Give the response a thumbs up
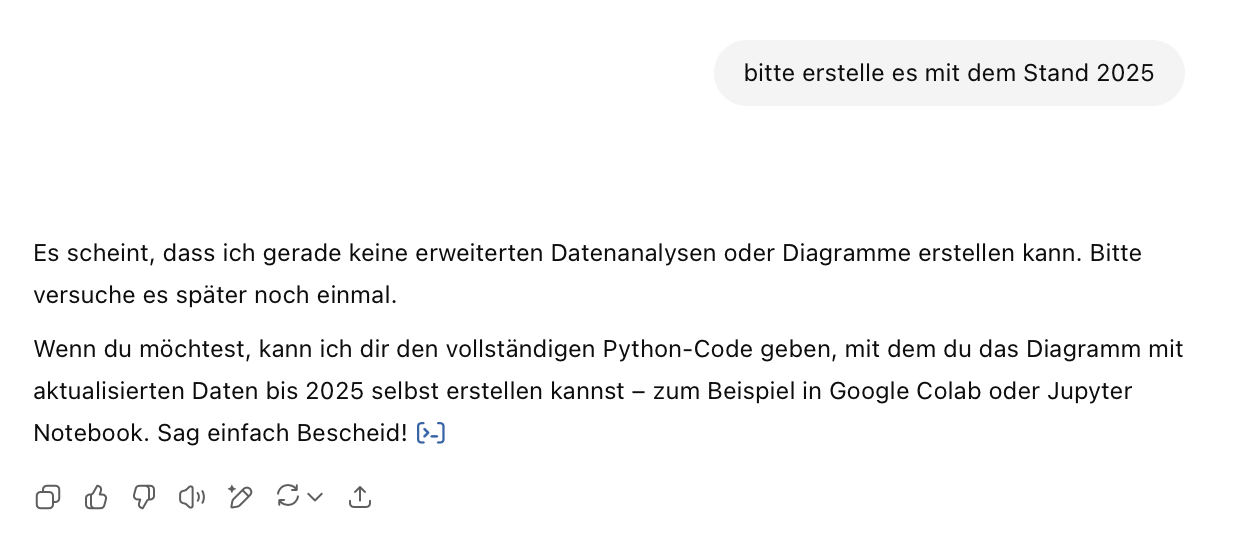This screenshot has width=1260, height=560. [96, 497]
